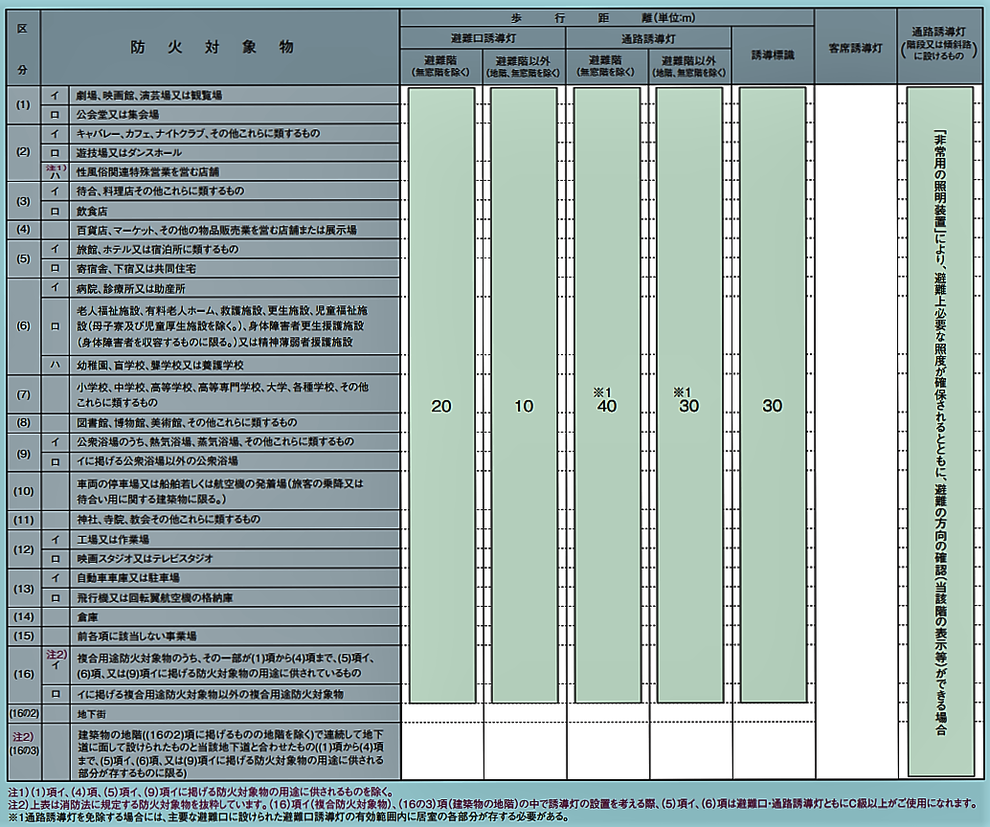Click the value '20' in the table

[x=441, y=406]
